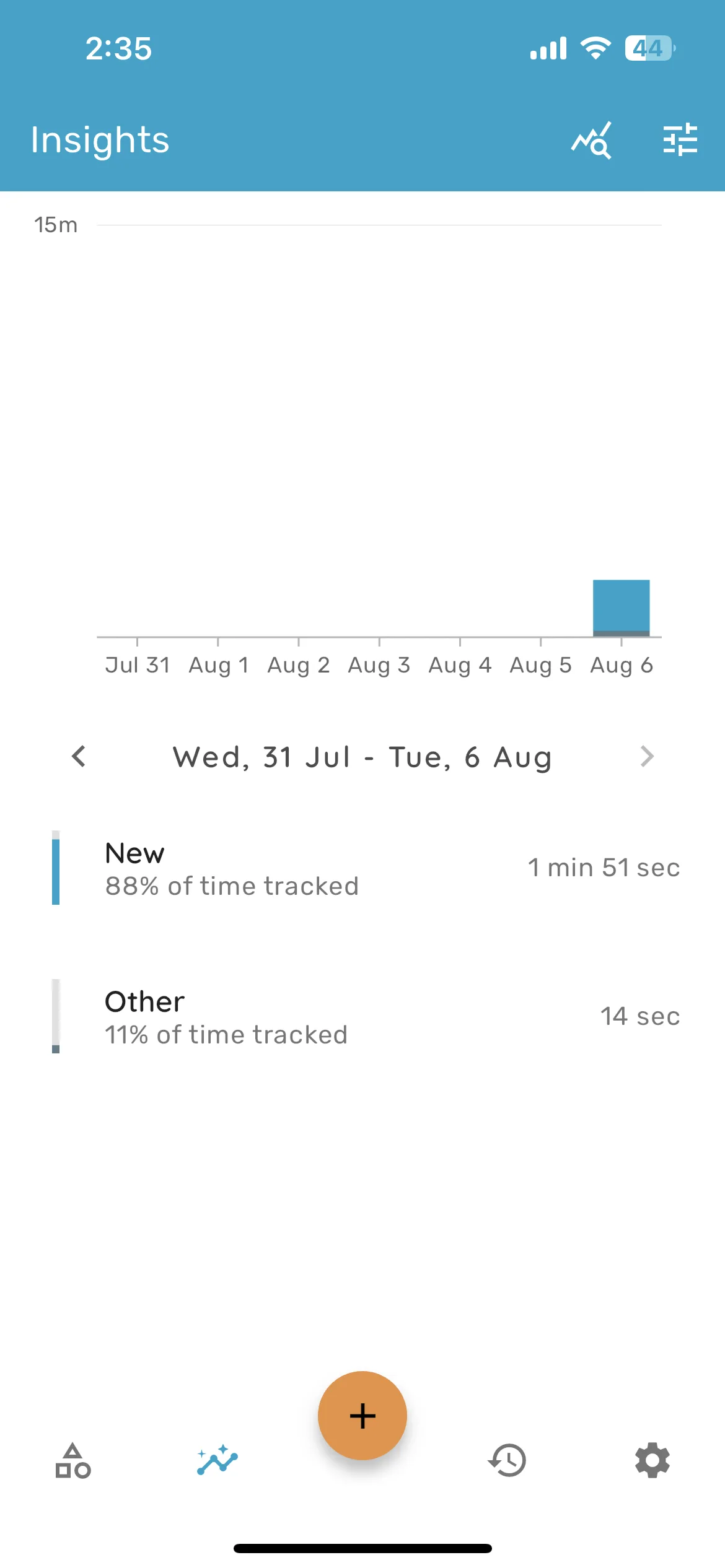This screenshot has width=725, height=1568.
Task: Tap the 14 sec duration value
Action: coord(640,1016)
